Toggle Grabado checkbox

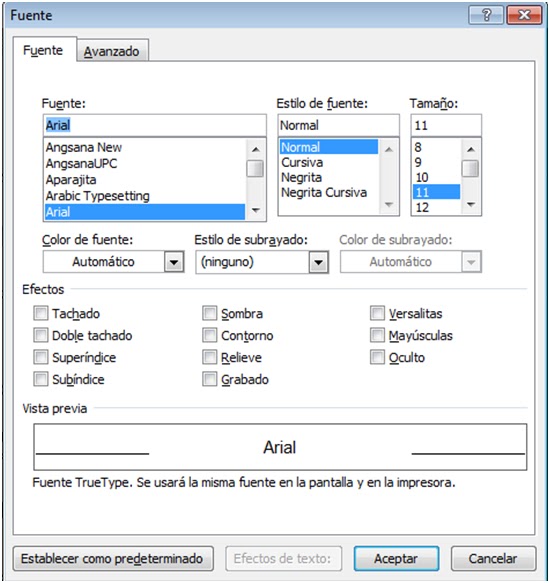[x=209, y=379]
